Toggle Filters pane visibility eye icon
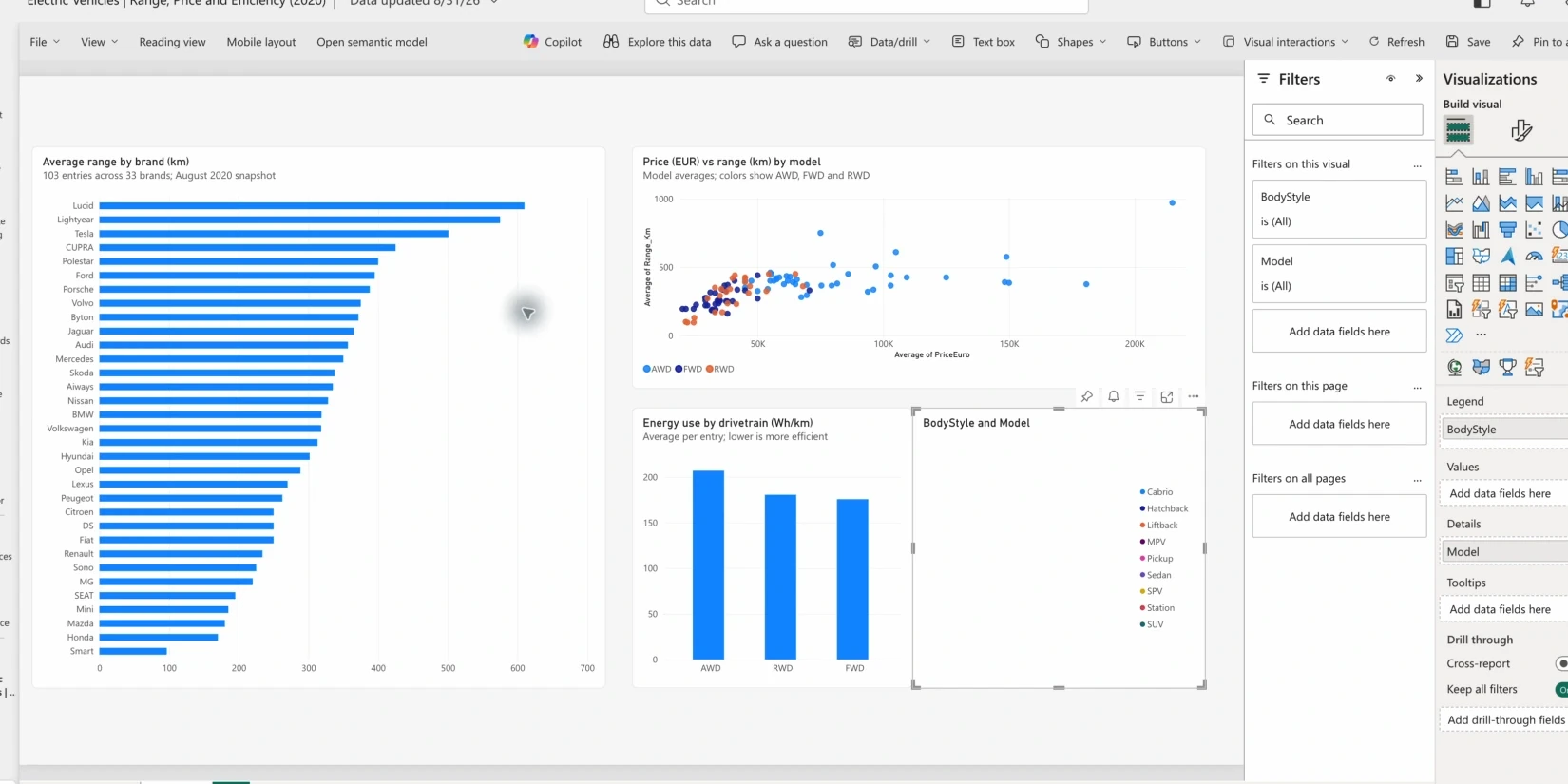 point(1390,79)
